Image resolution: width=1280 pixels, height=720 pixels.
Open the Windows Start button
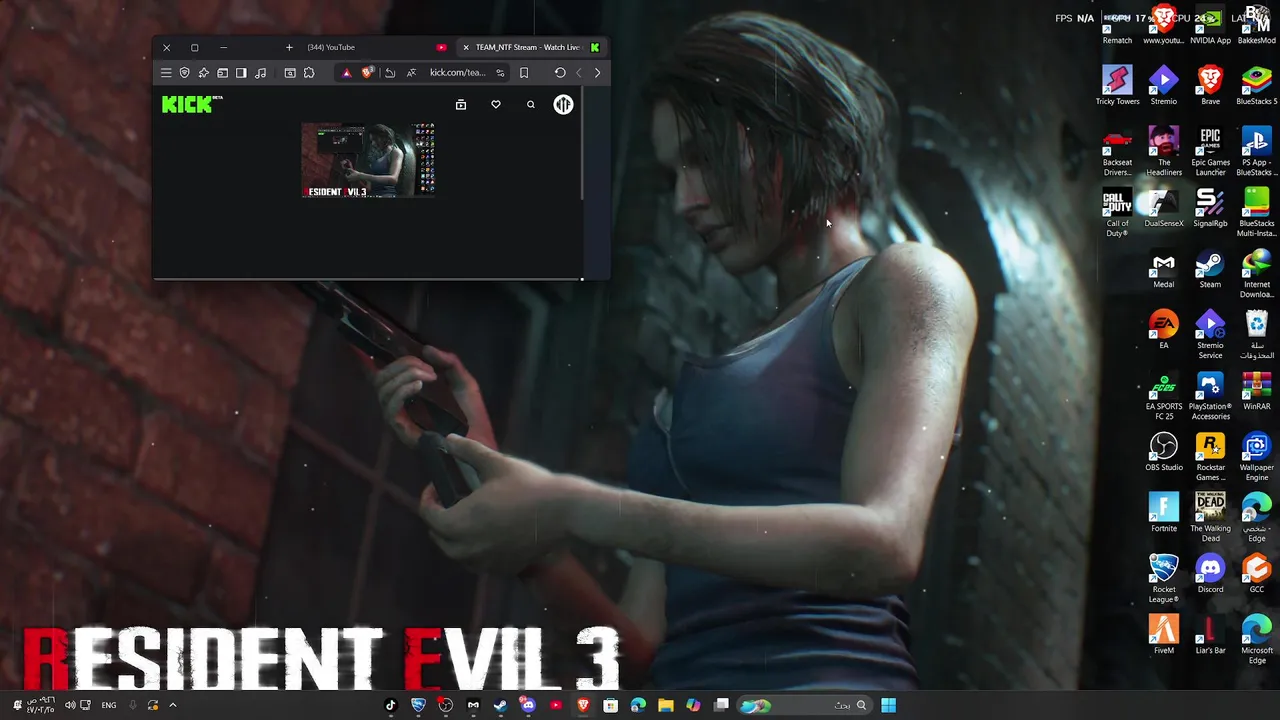click(x=888, y=705)
